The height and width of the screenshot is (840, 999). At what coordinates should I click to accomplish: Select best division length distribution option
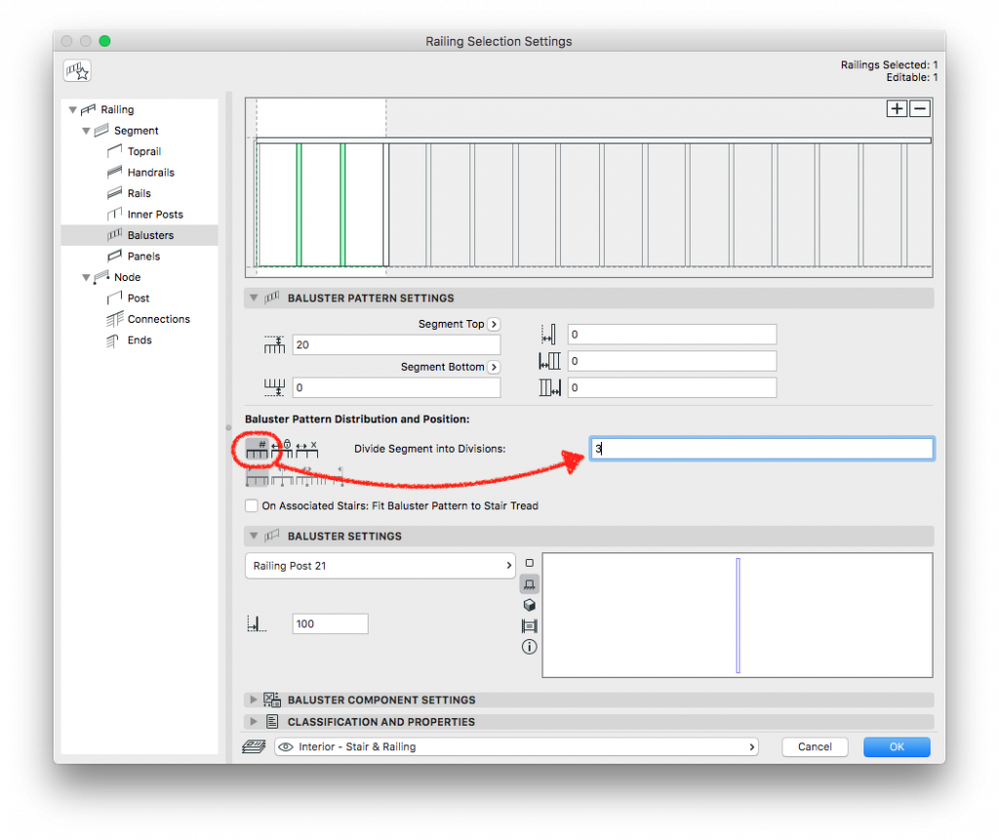point(306,449)
